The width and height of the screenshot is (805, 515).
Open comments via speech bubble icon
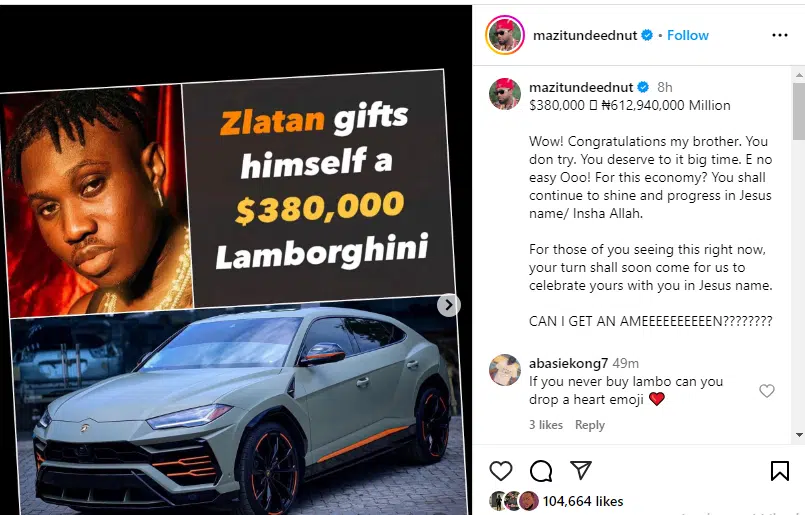pyautogui.click(x=541, y=471)
